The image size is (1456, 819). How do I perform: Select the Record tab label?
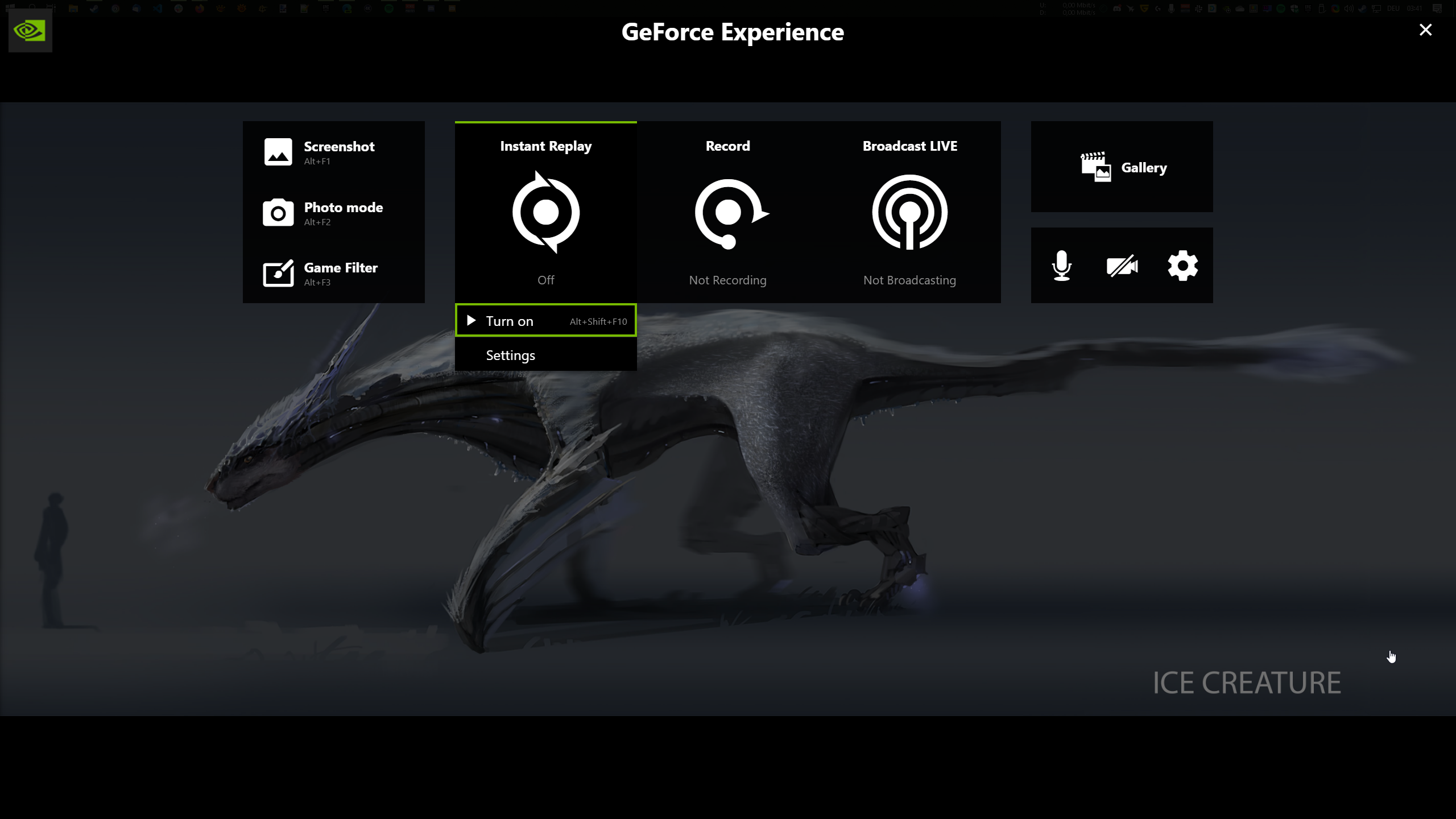pos(728,146)
